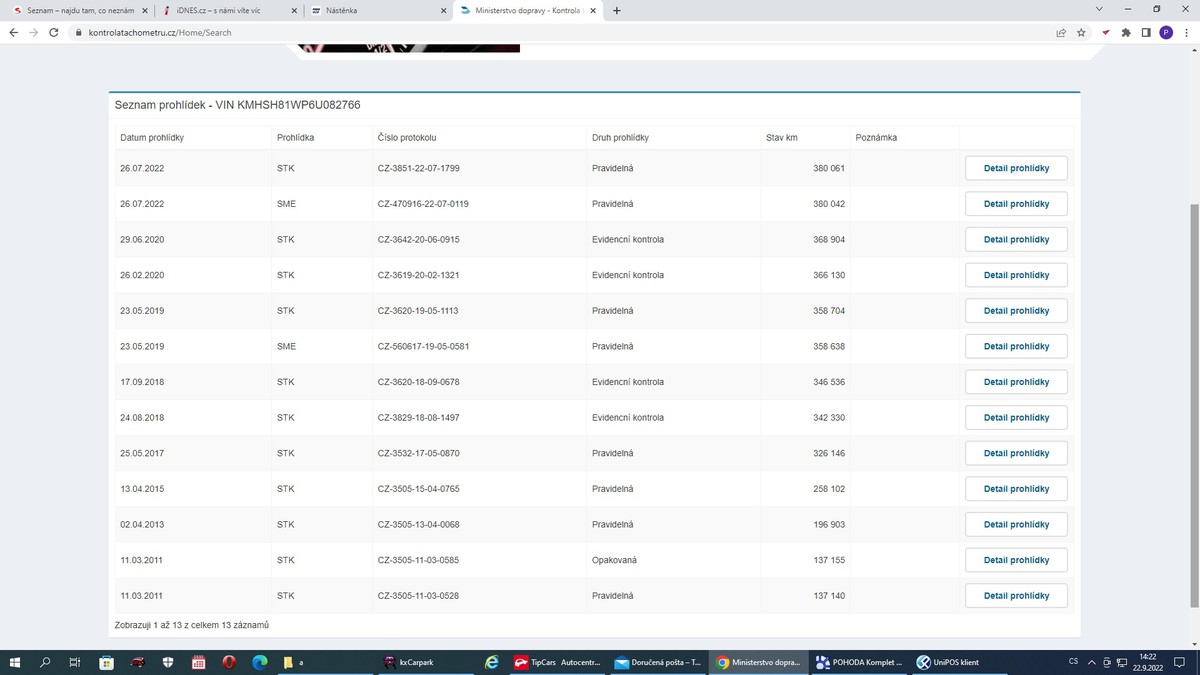This screenshot has width=1200, height=675.
Task: Click the purple profile avatar icon
Action: point(1166,32)
